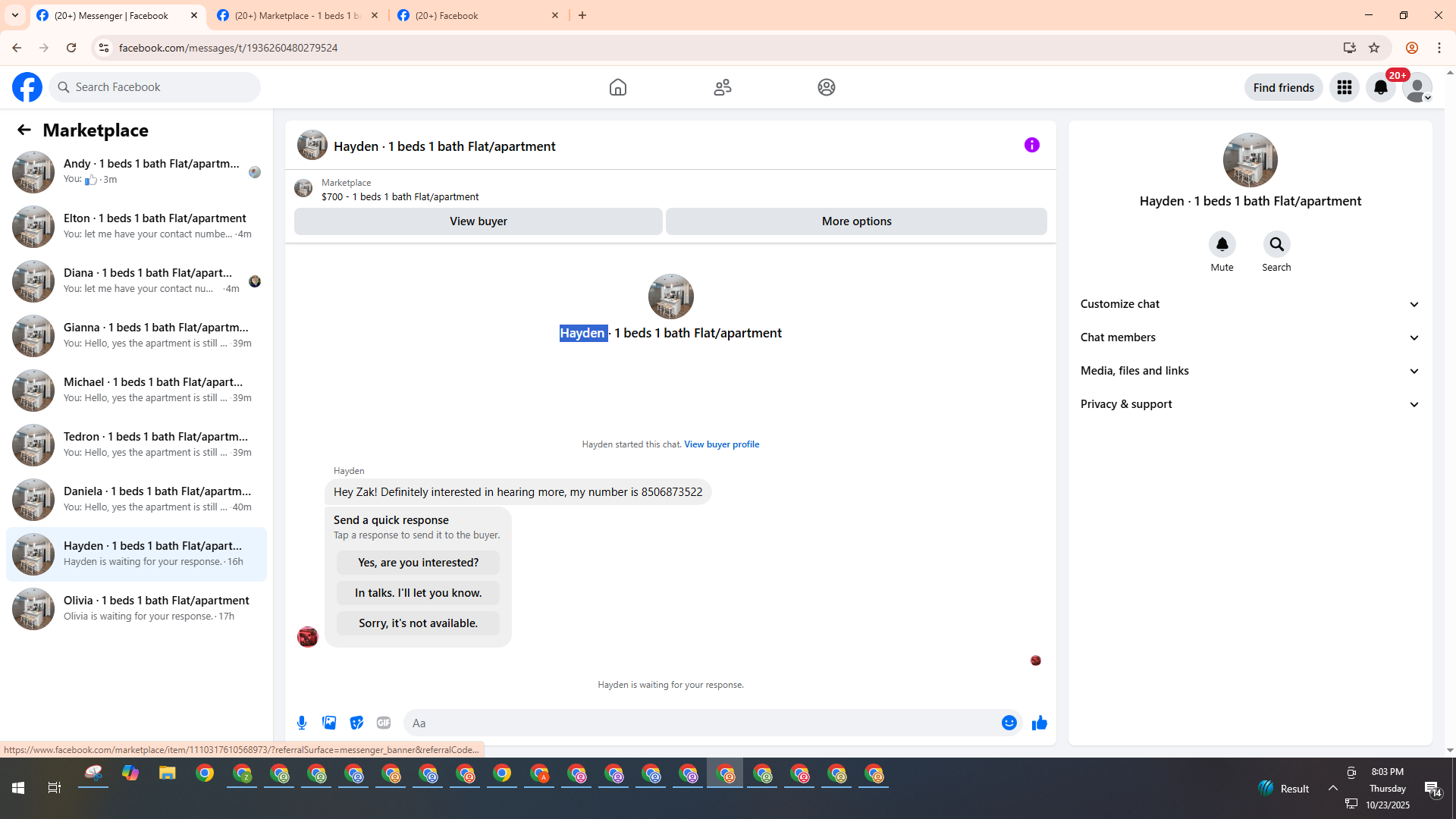This screenshot has height=819, width=1456.
Task: Open the notifications bell
Action: (x=1380, y=87)
